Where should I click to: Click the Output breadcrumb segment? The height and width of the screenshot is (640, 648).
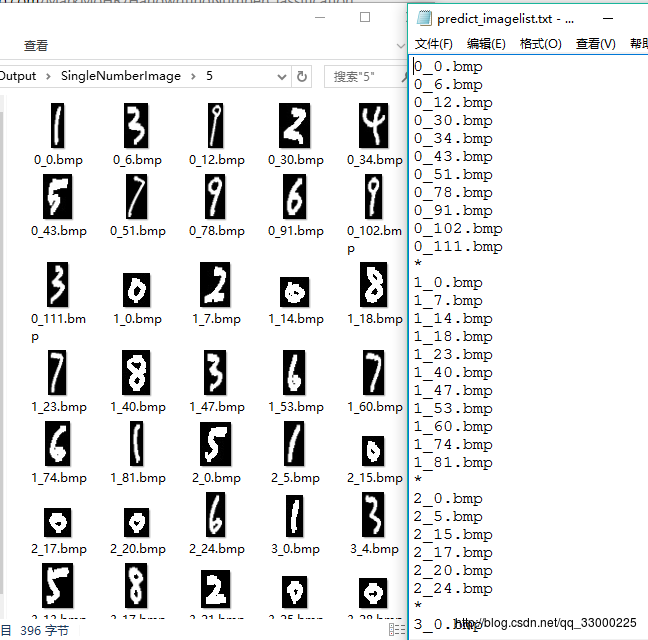[x=18, y=76]
